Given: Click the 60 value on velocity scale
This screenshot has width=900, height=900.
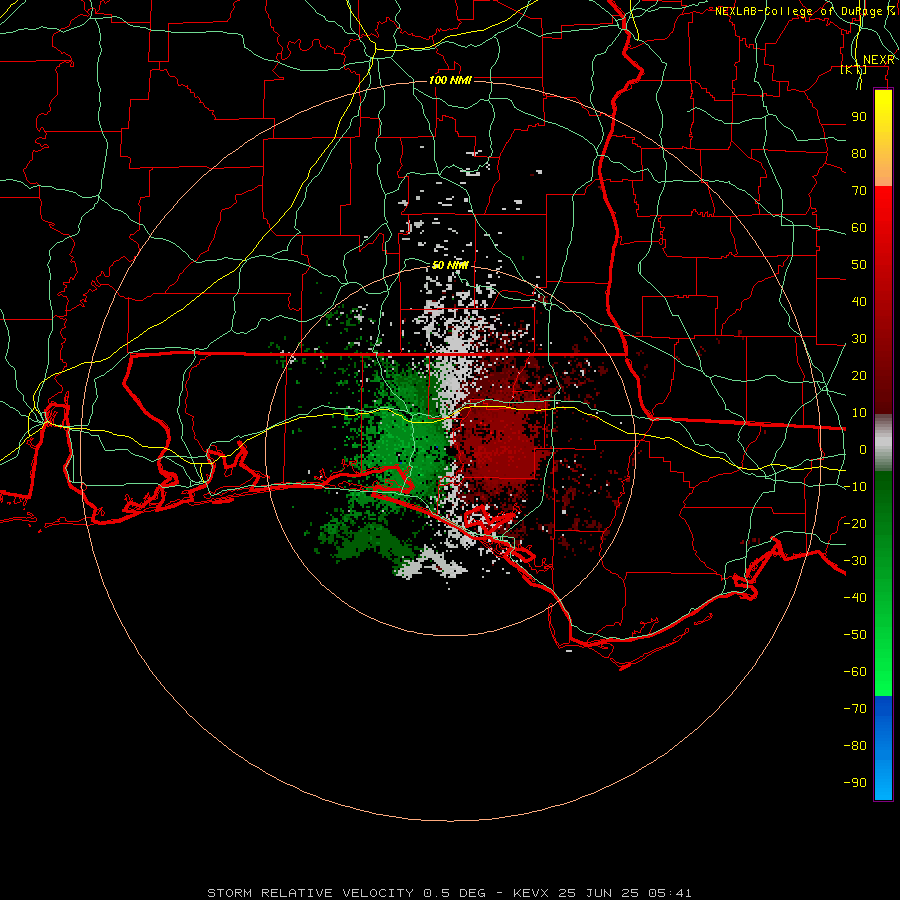Looking at the screenshot, I should tap(859, 227).
